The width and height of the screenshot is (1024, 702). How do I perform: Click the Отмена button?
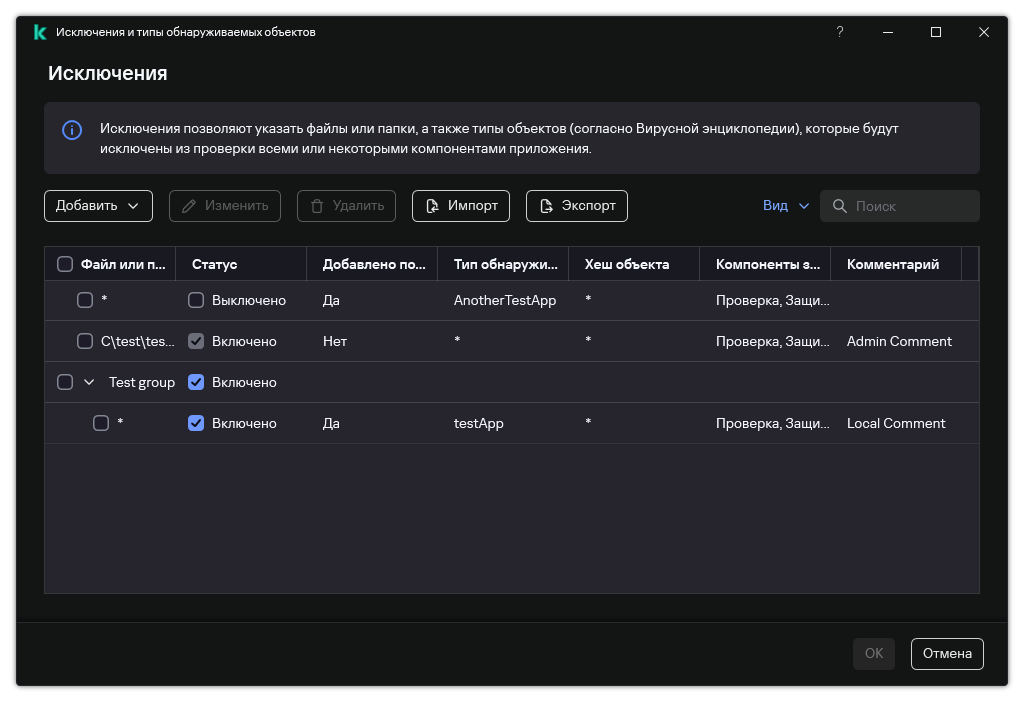[947, 654]
